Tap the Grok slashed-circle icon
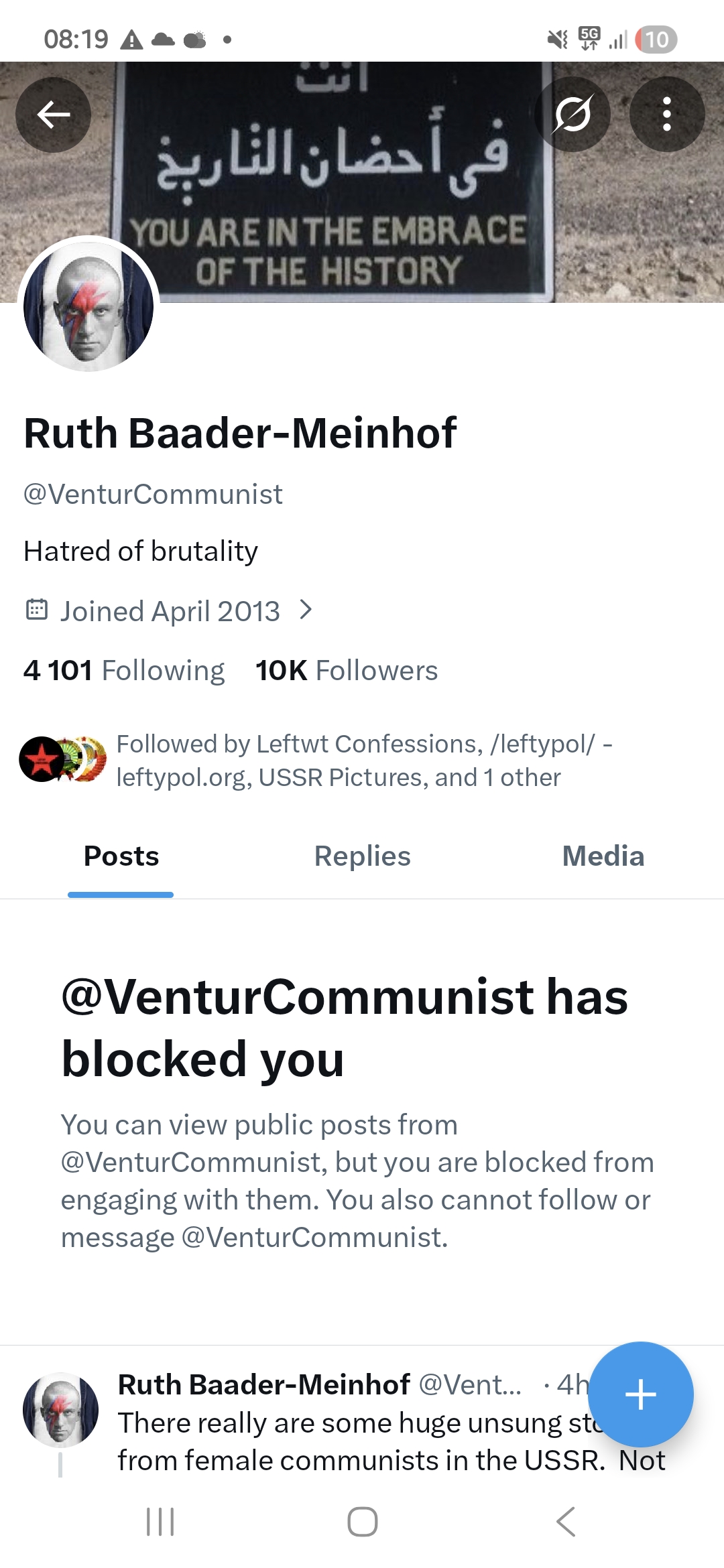Viewport: 724px width, 1568px height. (x=572, y=115)
